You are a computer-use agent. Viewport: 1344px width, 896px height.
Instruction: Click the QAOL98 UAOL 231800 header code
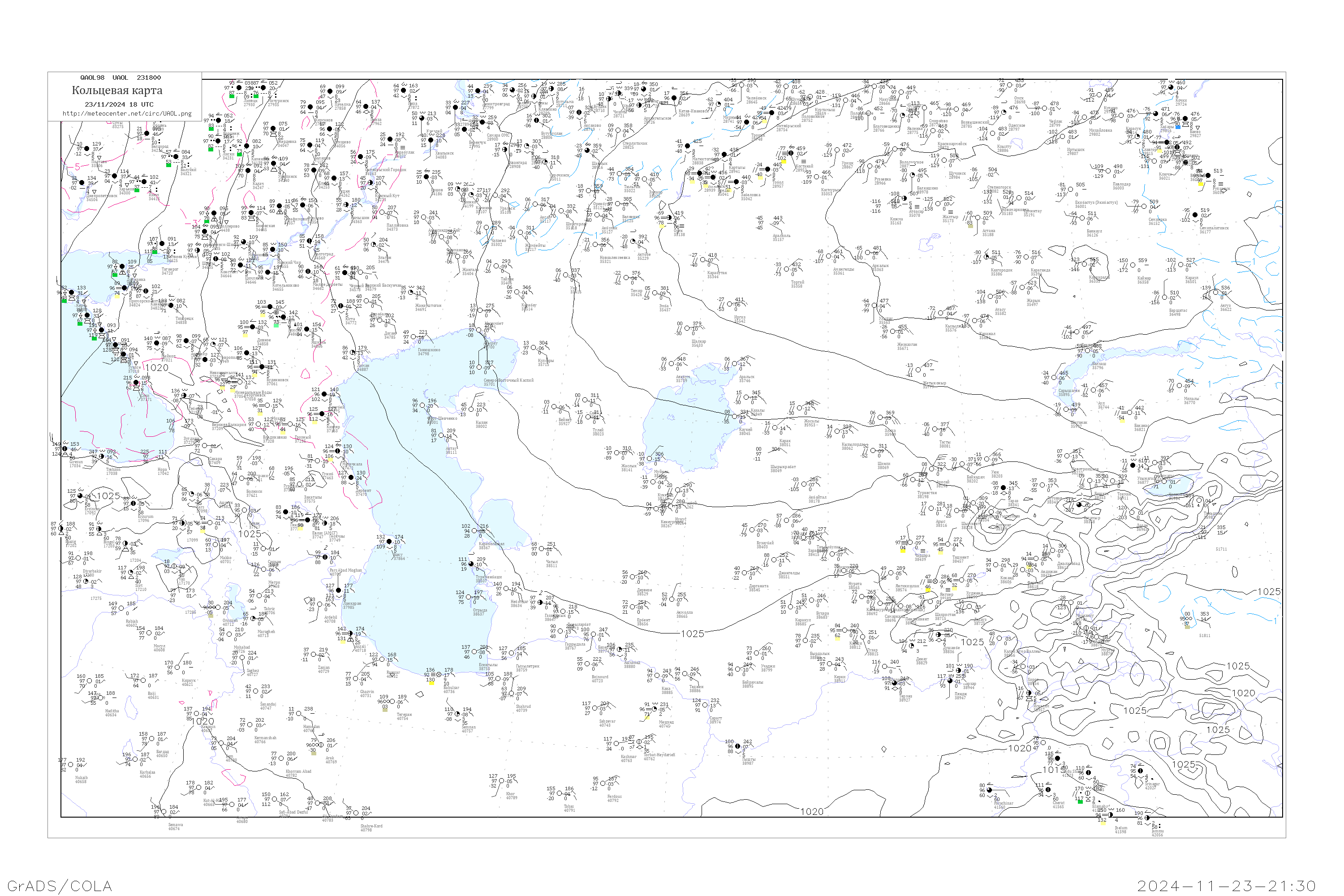(x=120, y=78)
